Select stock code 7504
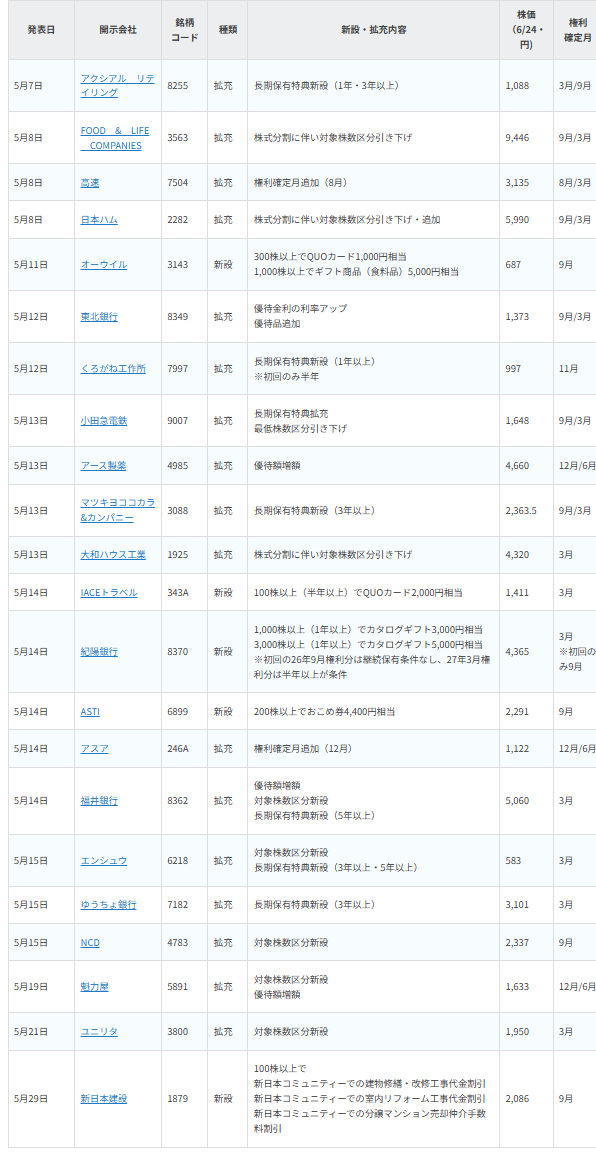The height and width of the screenshot is (1158, 596). click(x=178, y=182)
